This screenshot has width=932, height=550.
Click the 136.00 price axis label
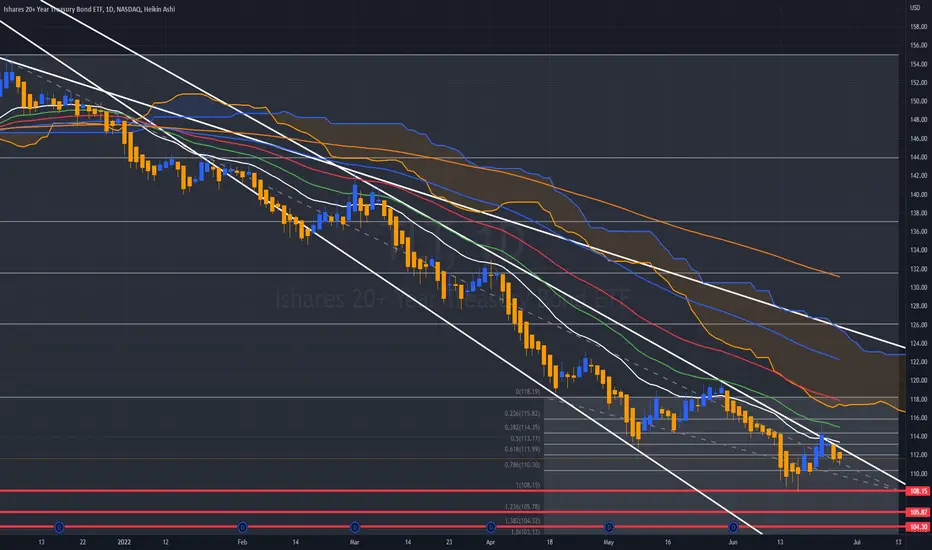pos(918,231)
